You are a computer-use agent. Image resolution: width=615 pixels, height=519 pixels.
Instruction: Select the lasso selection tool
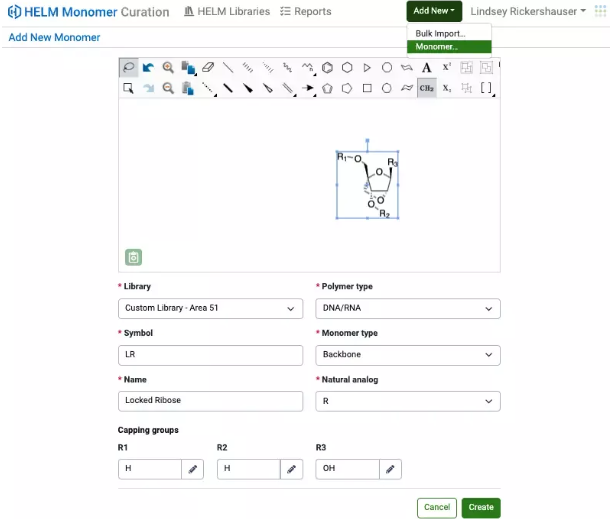(x=128, y=68)
